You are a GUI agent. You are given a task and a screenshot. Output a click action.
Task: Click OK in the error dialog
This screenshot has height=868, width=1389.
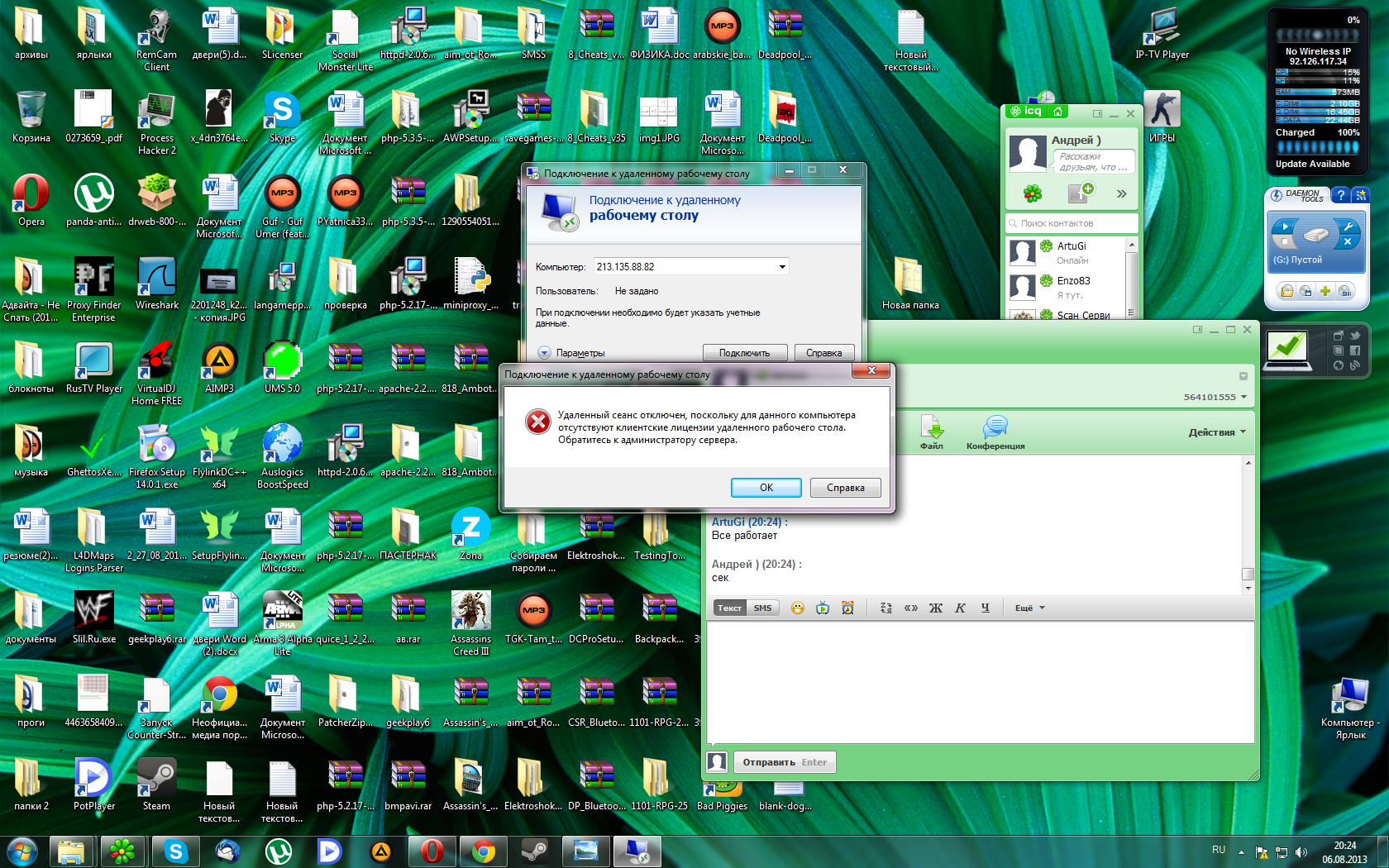pyautogui.click(x=766, y=488)
